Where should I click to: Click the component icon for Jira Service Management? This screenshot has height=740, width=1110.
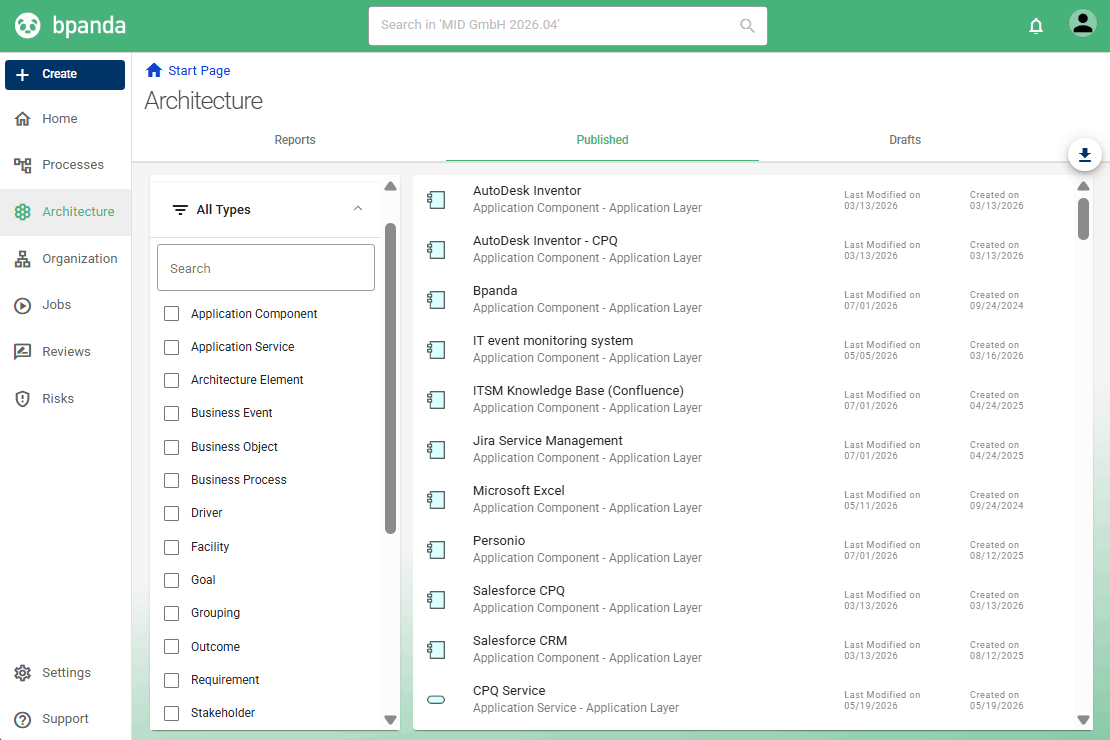point(436,450)
